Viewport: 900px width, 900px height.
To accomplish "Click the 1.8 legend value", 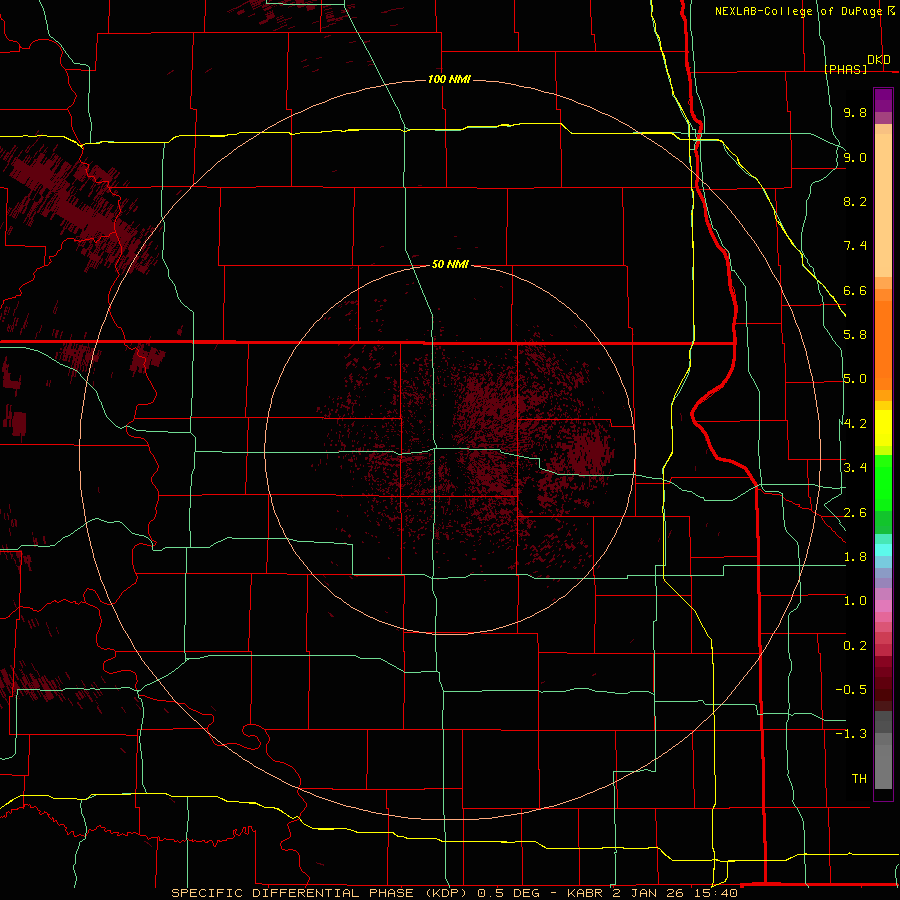I will [x=855, y=557].
